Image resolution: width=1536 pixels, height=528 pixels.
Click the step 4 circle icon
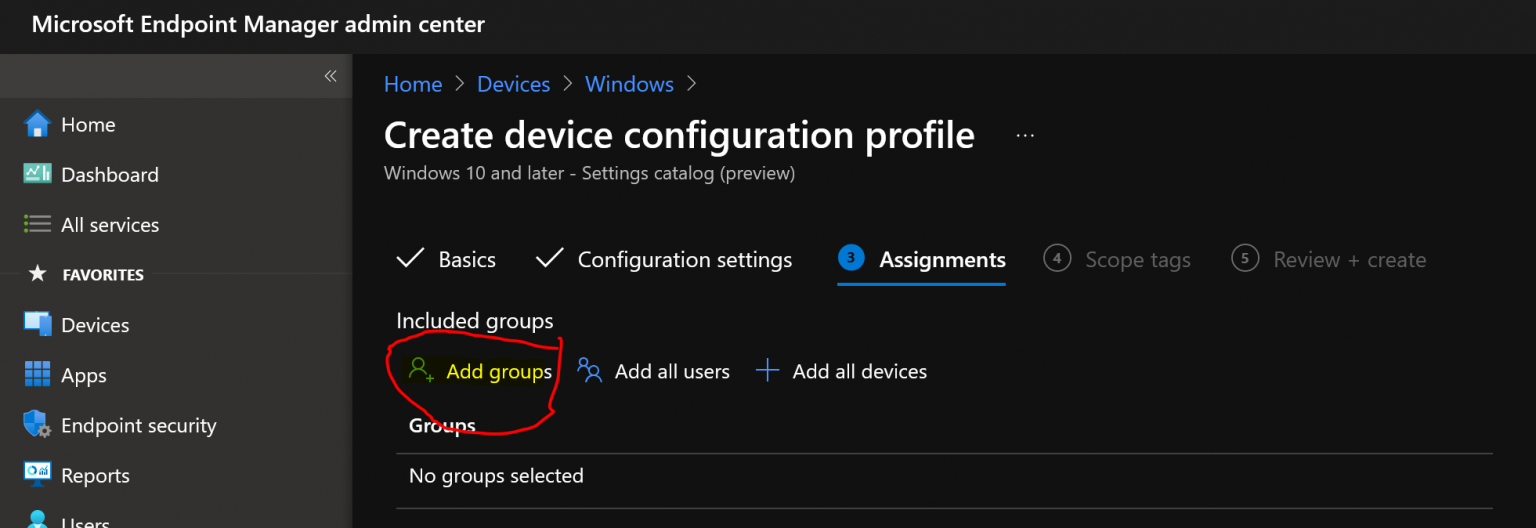[x=1056, y=258]
